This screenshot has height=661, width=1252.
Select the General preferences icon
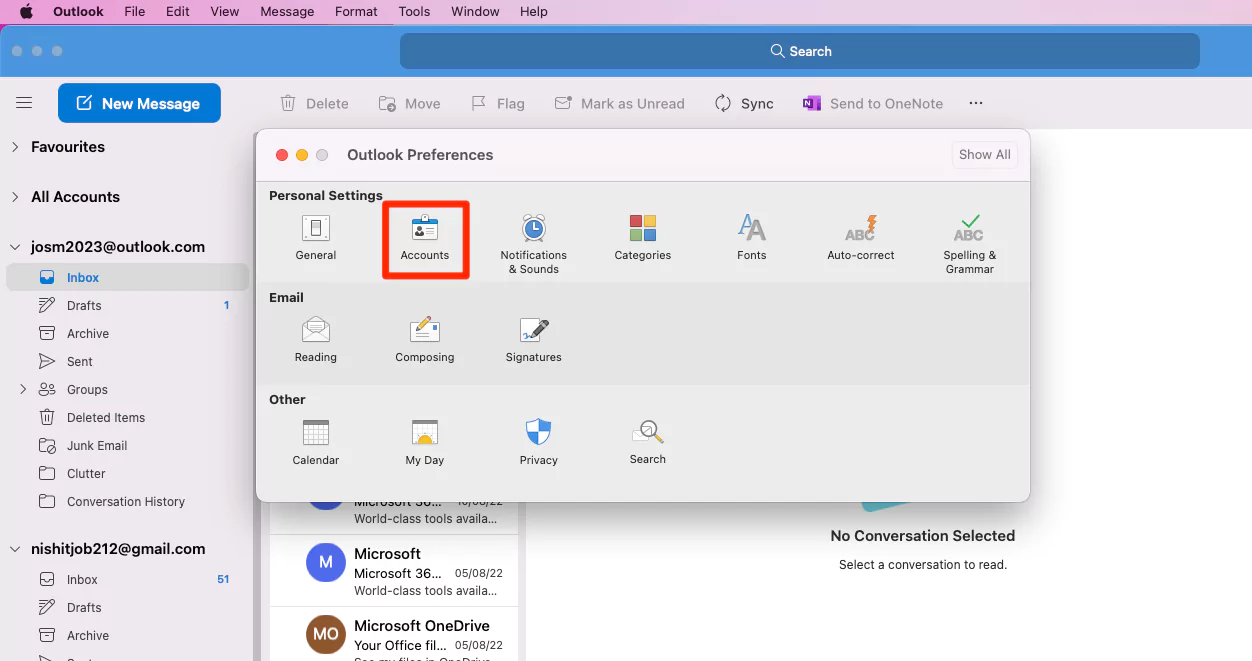point(316,238)
